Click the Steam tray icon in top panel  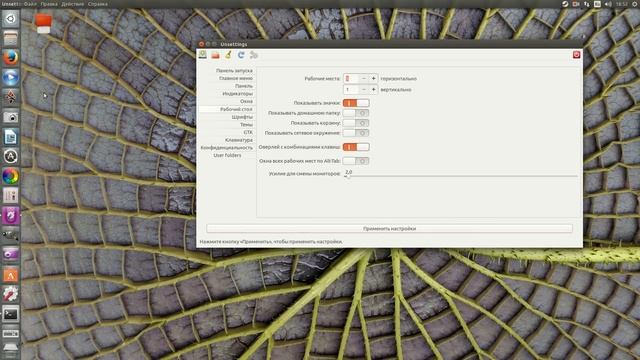565,4
